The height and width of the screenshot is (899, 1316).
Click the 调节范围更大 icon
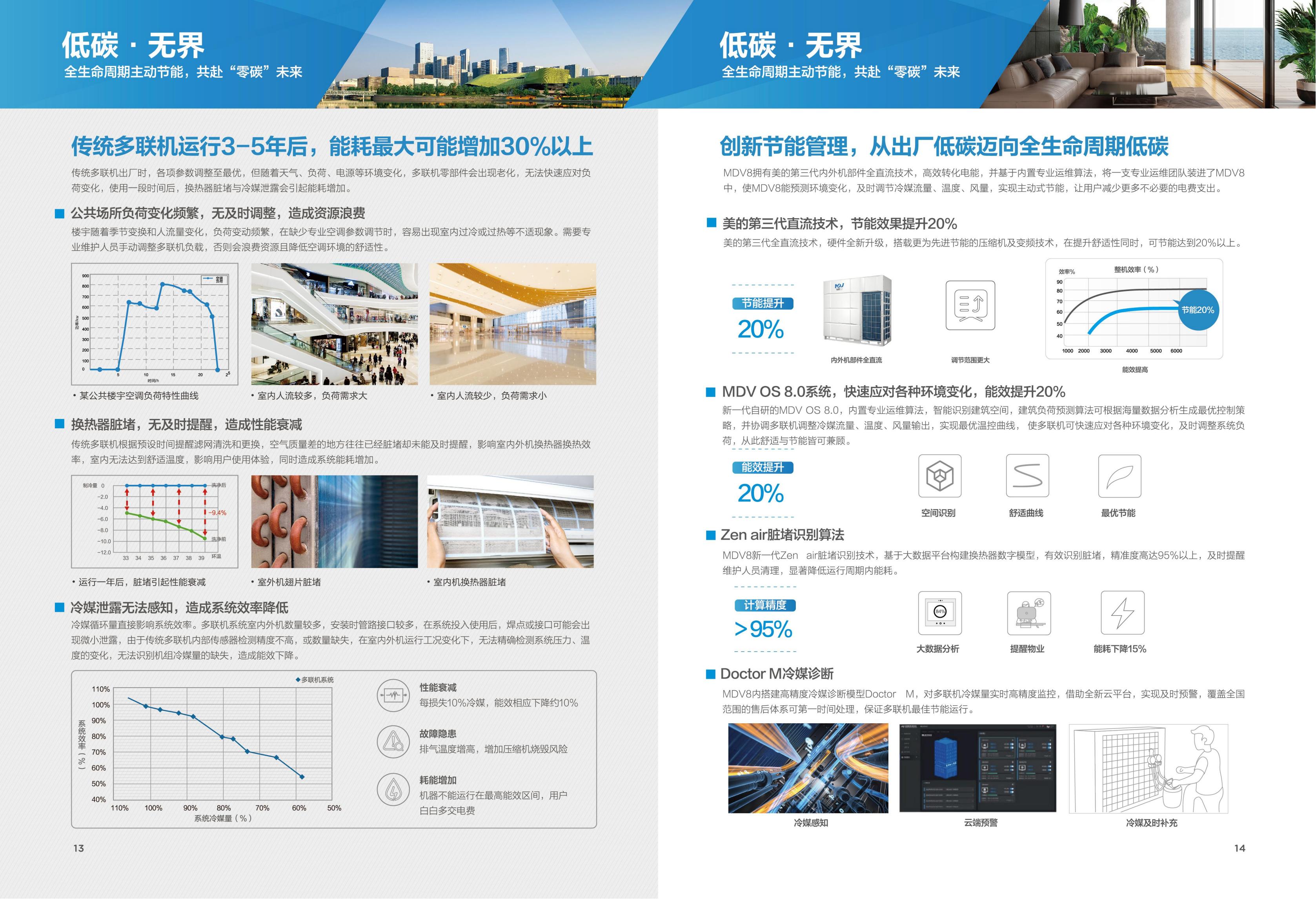pos(970,305)
